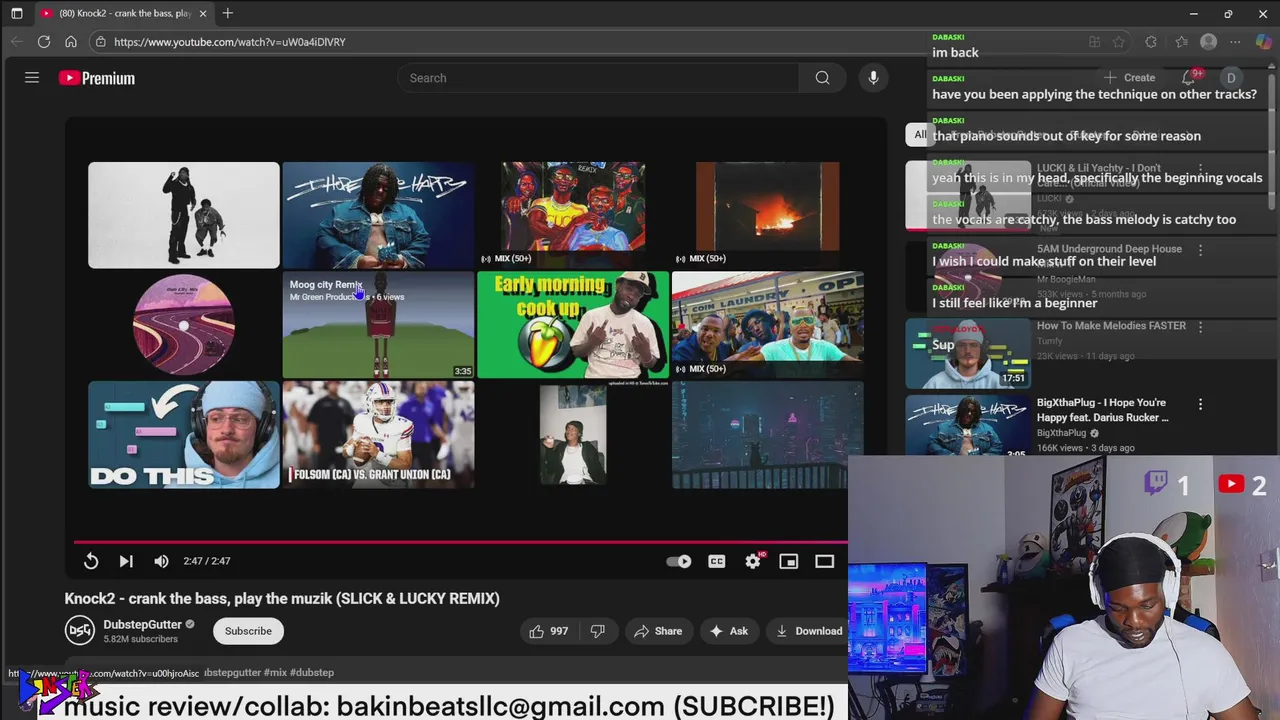1280x720 pixels.
Task: Toggle the autoplay switch
Action: (679, 561)
